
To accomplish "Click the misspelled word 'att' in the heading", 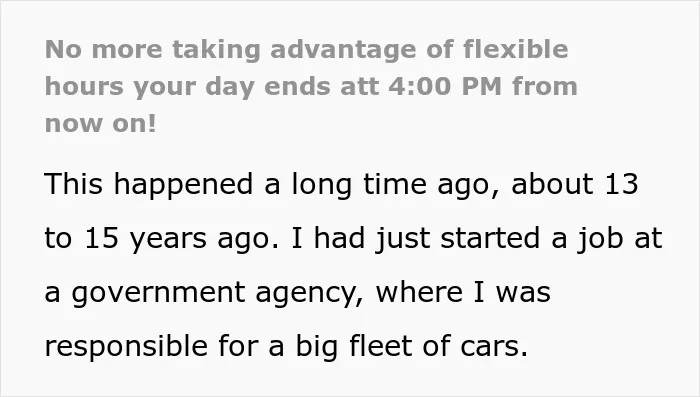I will 359,87.
